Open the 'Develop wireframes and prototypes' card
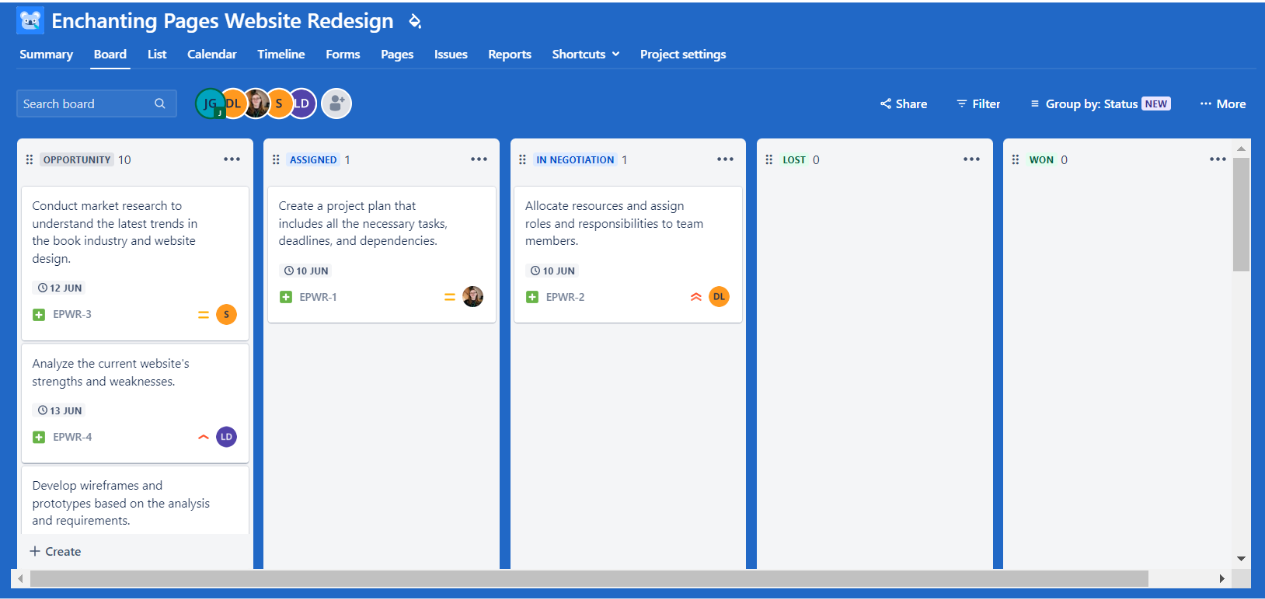1265x599 pixels. [135, 501]
